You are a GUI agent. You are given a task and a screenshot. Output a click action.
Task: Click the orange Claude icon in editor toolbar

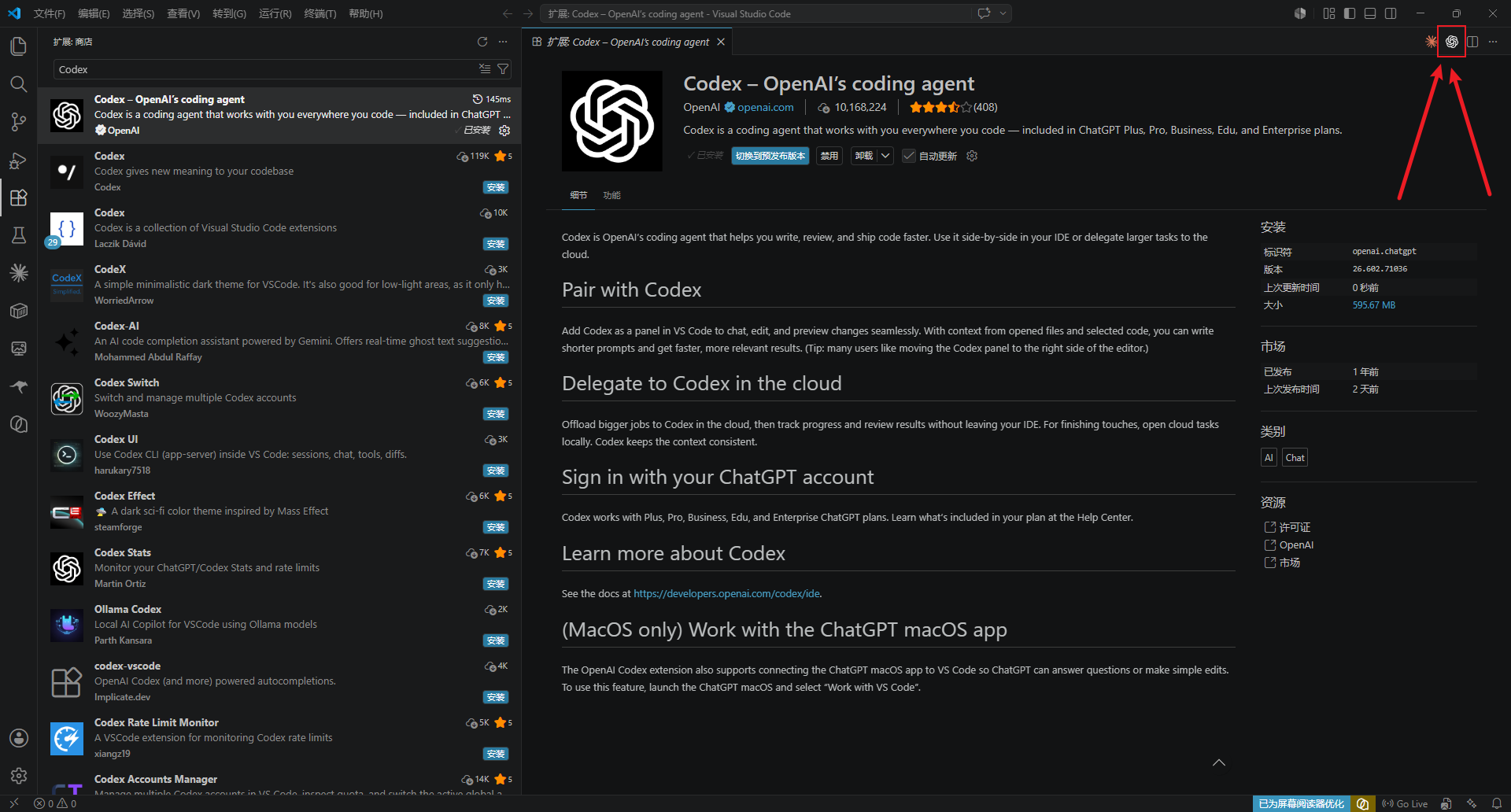tap(1432, 42)
